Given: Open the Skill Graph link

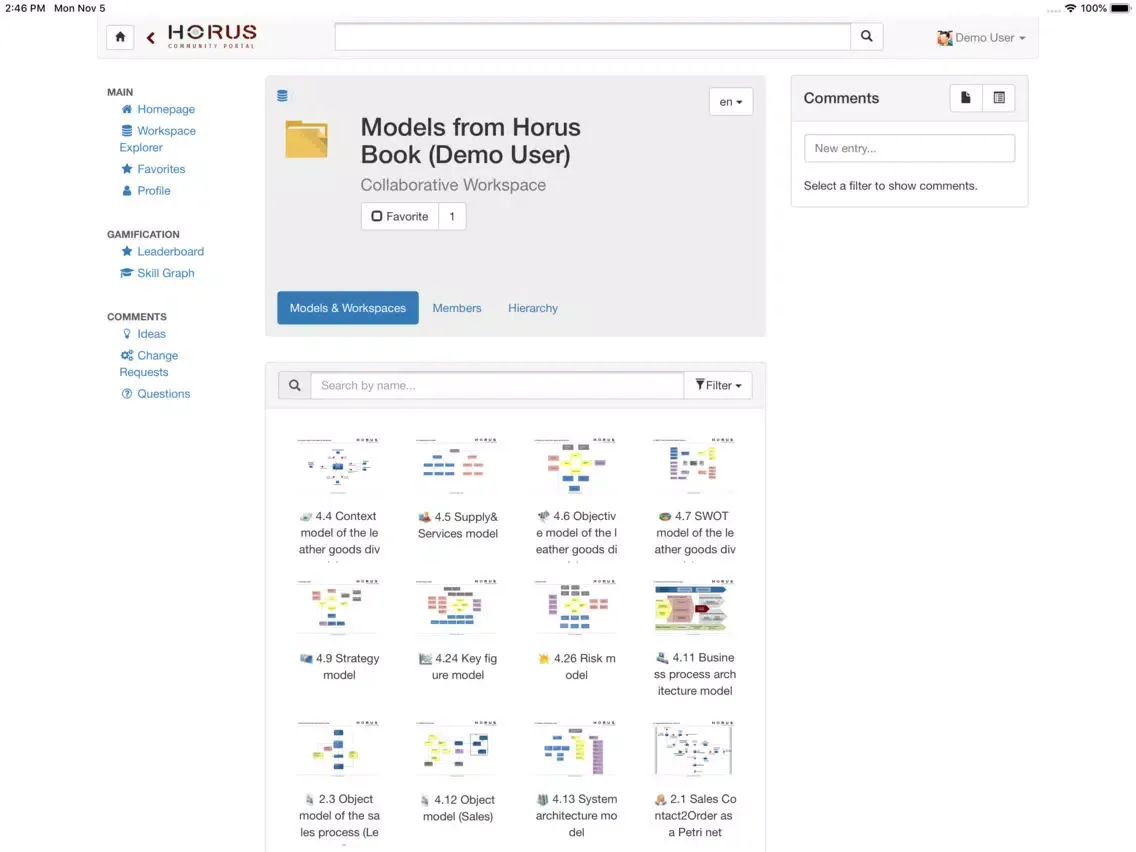Looking at the screenshot, I should tap(165, 273).
